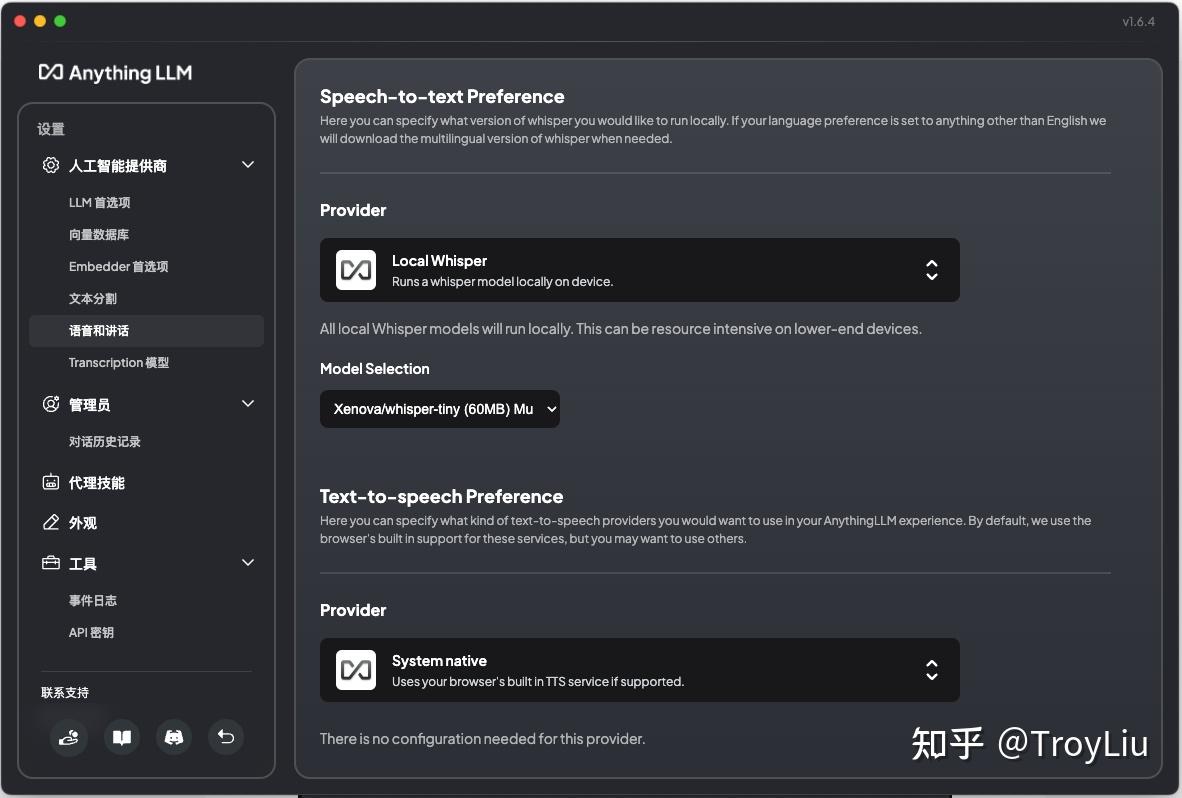The width and height of the screenshot is (1182, 798).
Task: Open 文本分割 settings page
Action: pyautogui.click(x=93, y=298)
